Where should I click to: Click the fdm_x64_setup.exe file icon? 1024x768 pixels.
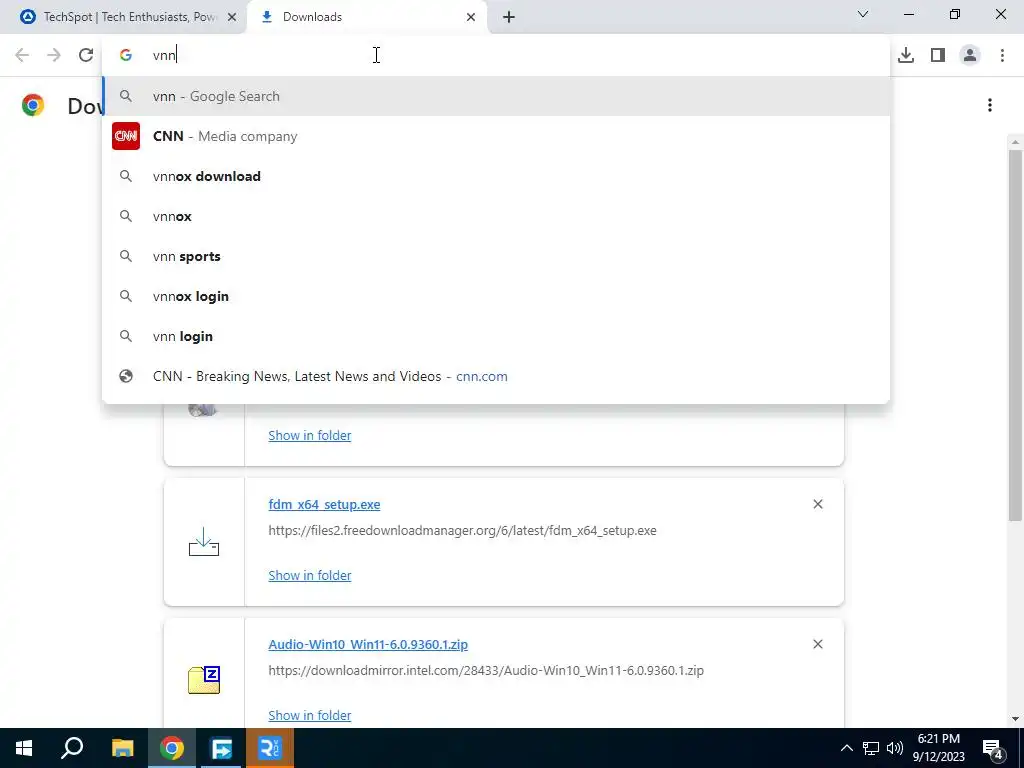(204, 542)
